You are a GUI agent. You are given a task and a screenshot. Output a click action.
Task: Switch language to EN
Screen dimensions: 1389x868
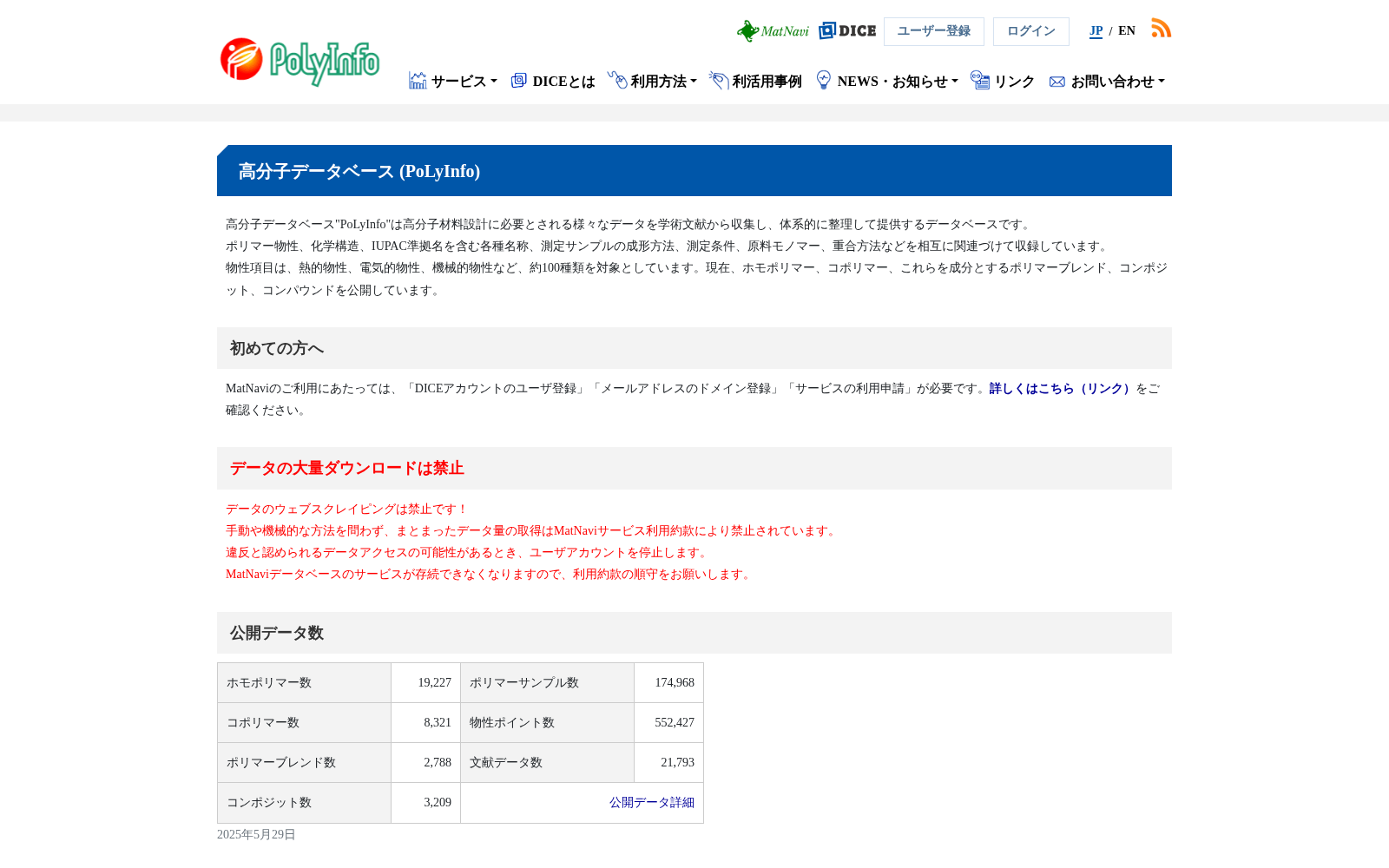(1127, 31)
